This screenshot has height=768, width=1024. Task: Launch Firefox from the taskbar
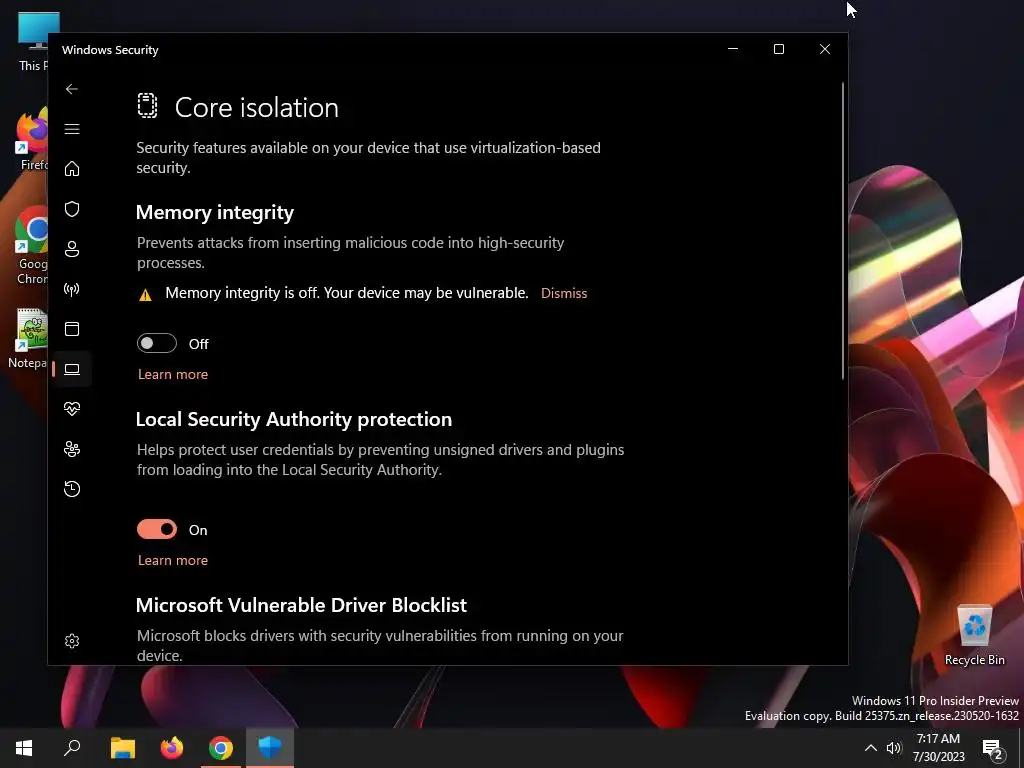pyautogui.click(x=172, y=748)
